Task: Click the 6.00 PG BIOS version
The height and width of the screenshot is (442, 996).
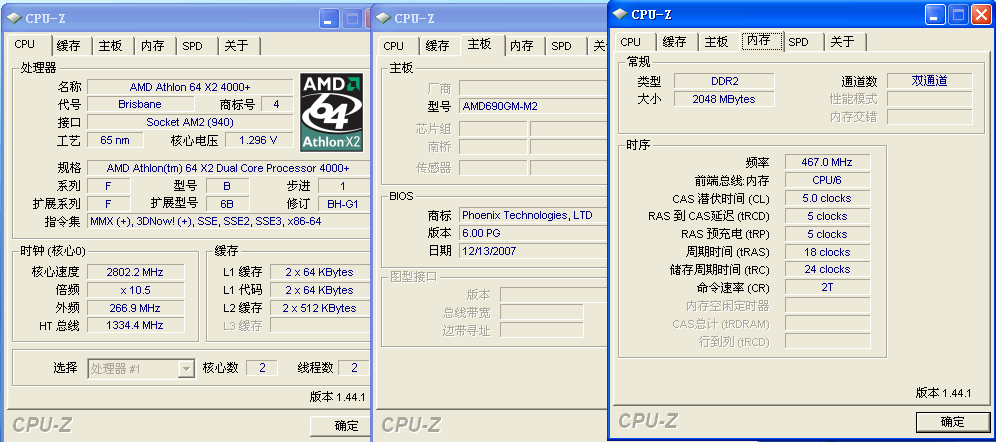Action: tap(532, 233)
